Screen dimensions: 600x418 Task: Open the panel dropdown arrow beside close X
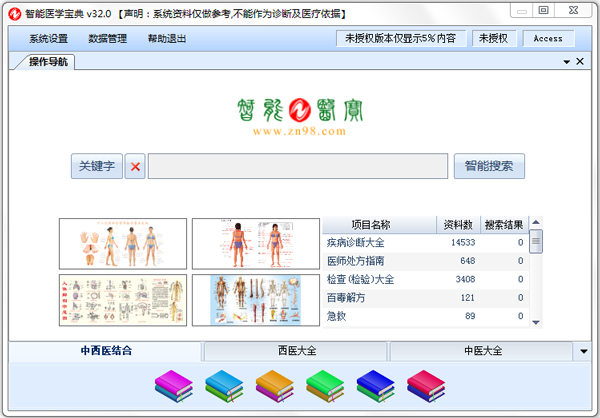(x=564, y=62)
